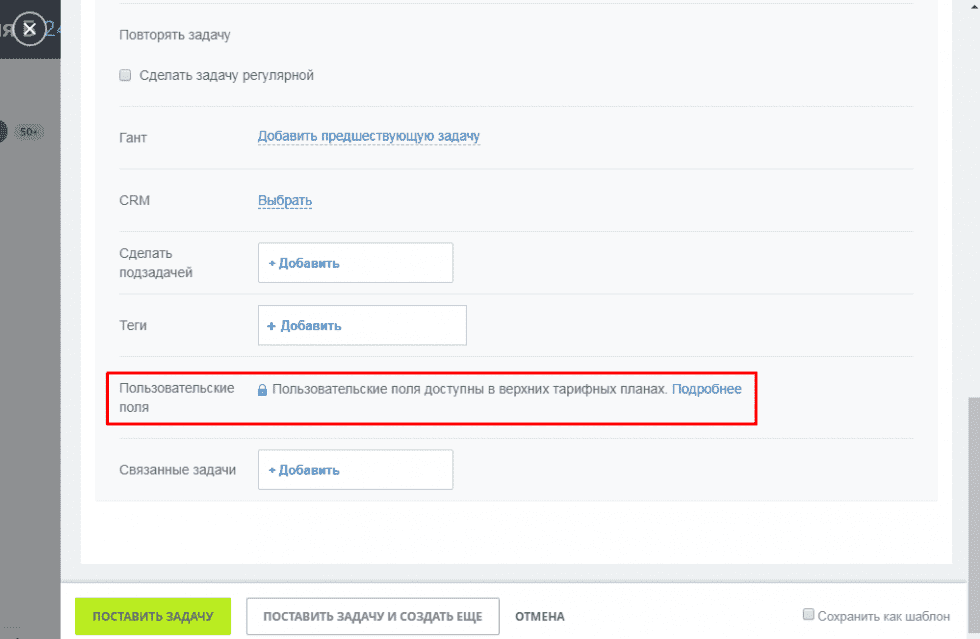Click the lock icon beside custom fields notice
The width and height of the screenshot is (980, 639).
point(262,390)
